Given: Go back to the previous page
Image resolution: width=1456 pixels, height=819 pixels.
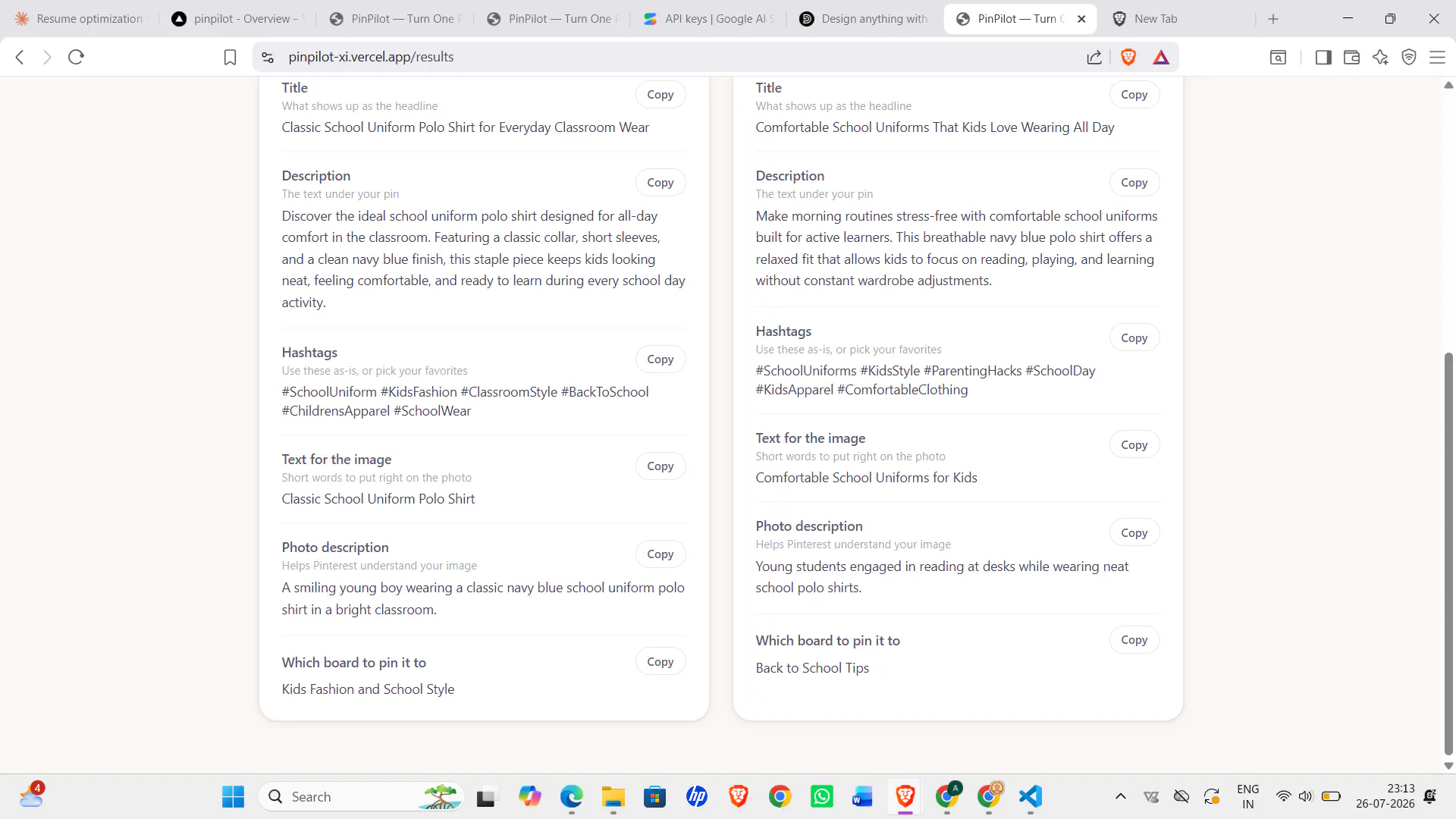Looking at the screenshot, I should [20, 57].
